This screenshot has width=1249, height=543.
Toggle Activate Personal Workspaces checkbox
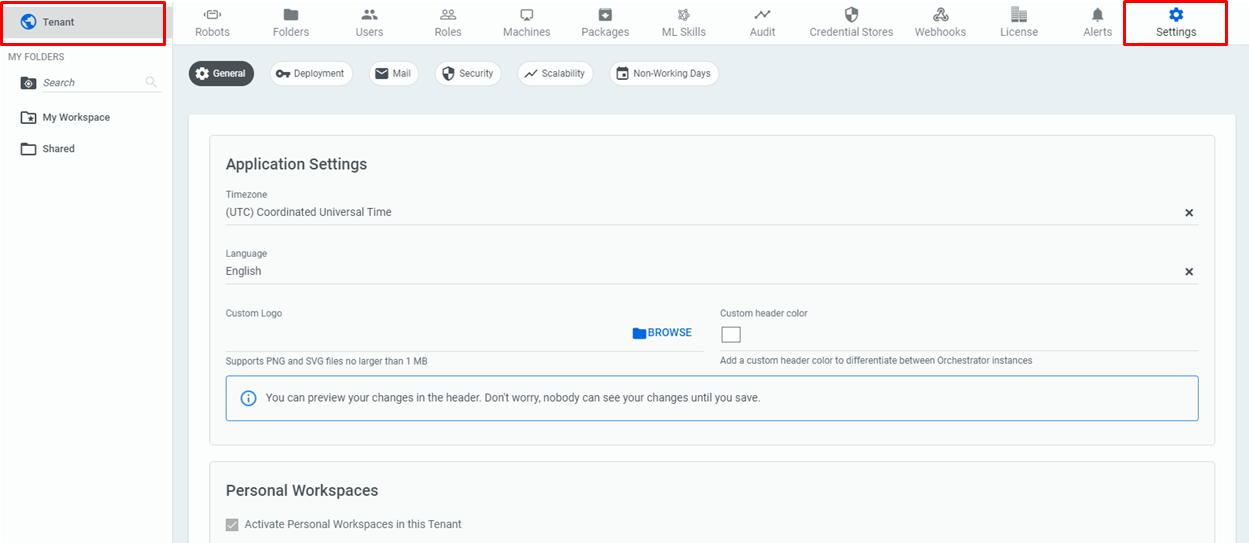pos(232,524)
